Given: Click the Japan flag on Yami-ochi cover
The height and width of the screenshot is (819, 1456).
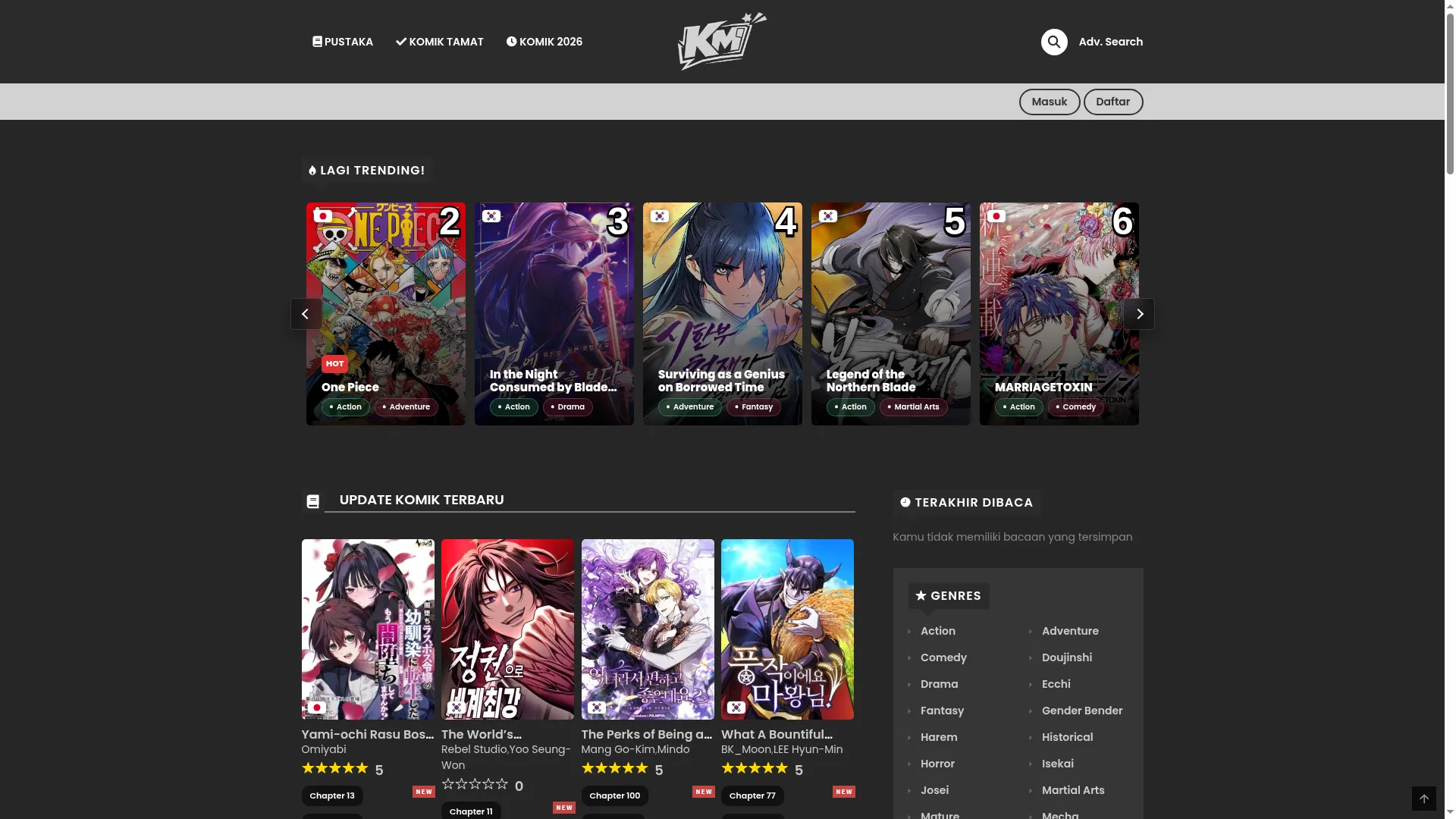Looking at the screenshot, I should (x=316, y=708).
